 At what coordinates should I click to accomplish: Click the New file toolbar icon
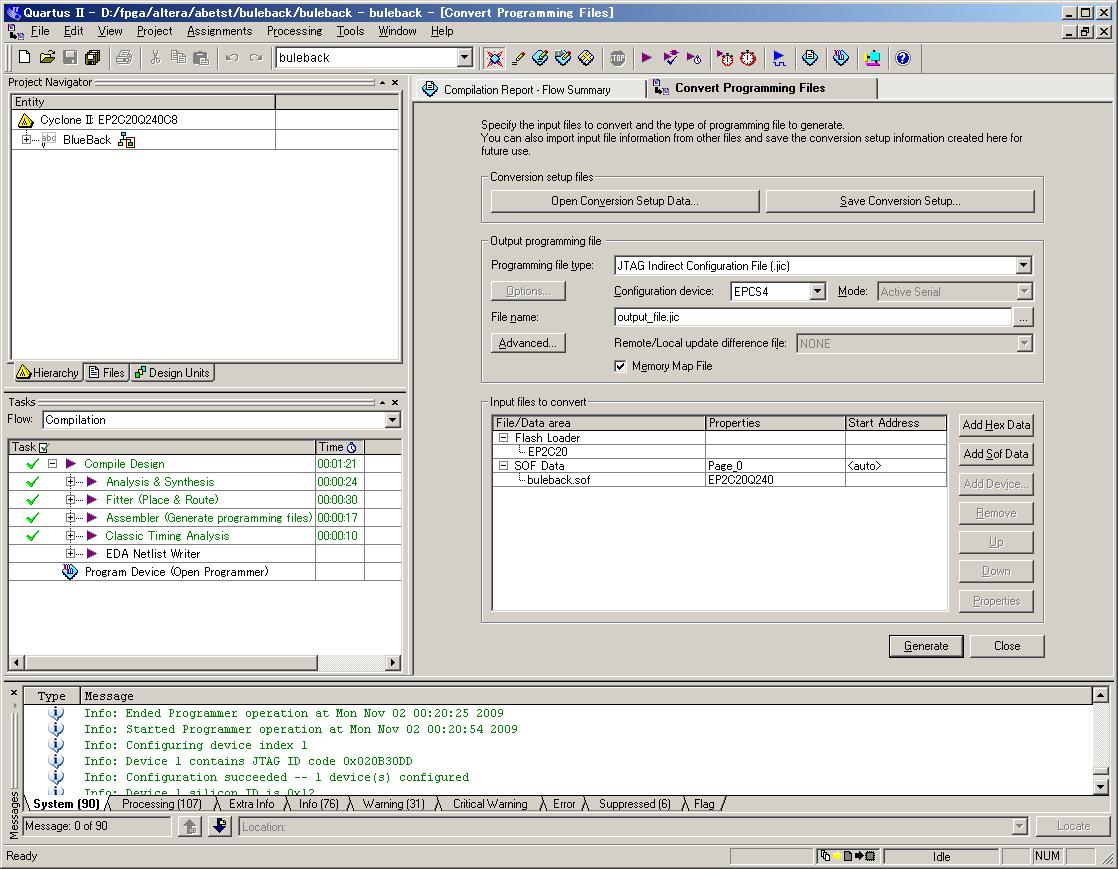(24, 58)
